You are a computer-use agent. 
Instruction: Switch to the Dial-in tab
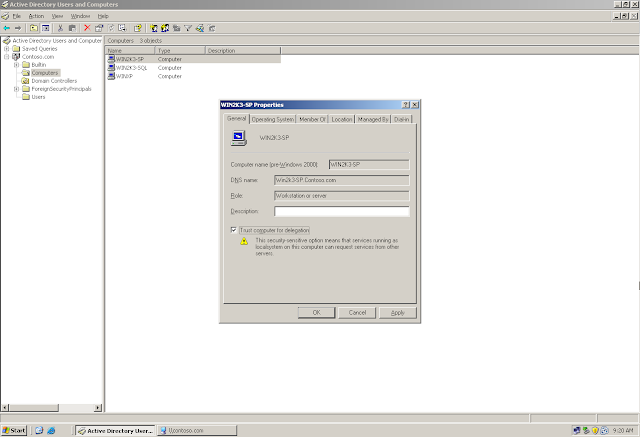tap(402, 120)
